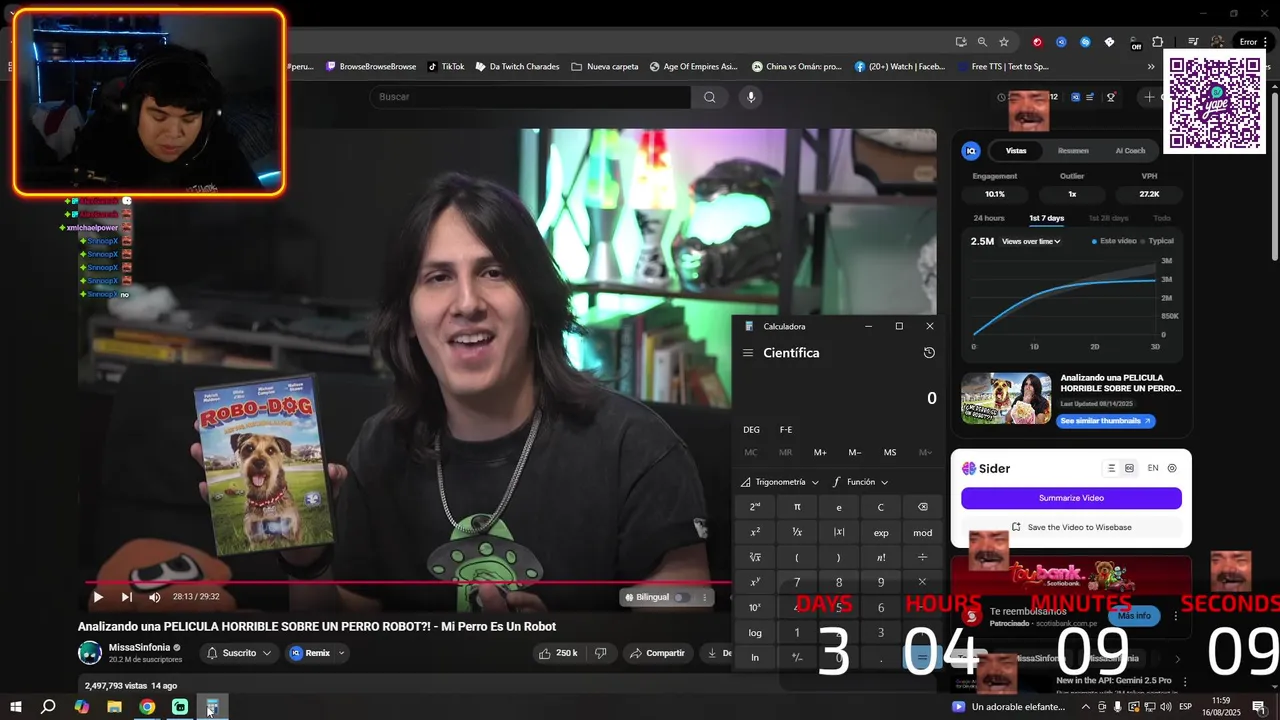Screen dimensions: 1280x720
Task: Select the Vistas tab in vidIQ panel
Action: [x=1016, y=151]
